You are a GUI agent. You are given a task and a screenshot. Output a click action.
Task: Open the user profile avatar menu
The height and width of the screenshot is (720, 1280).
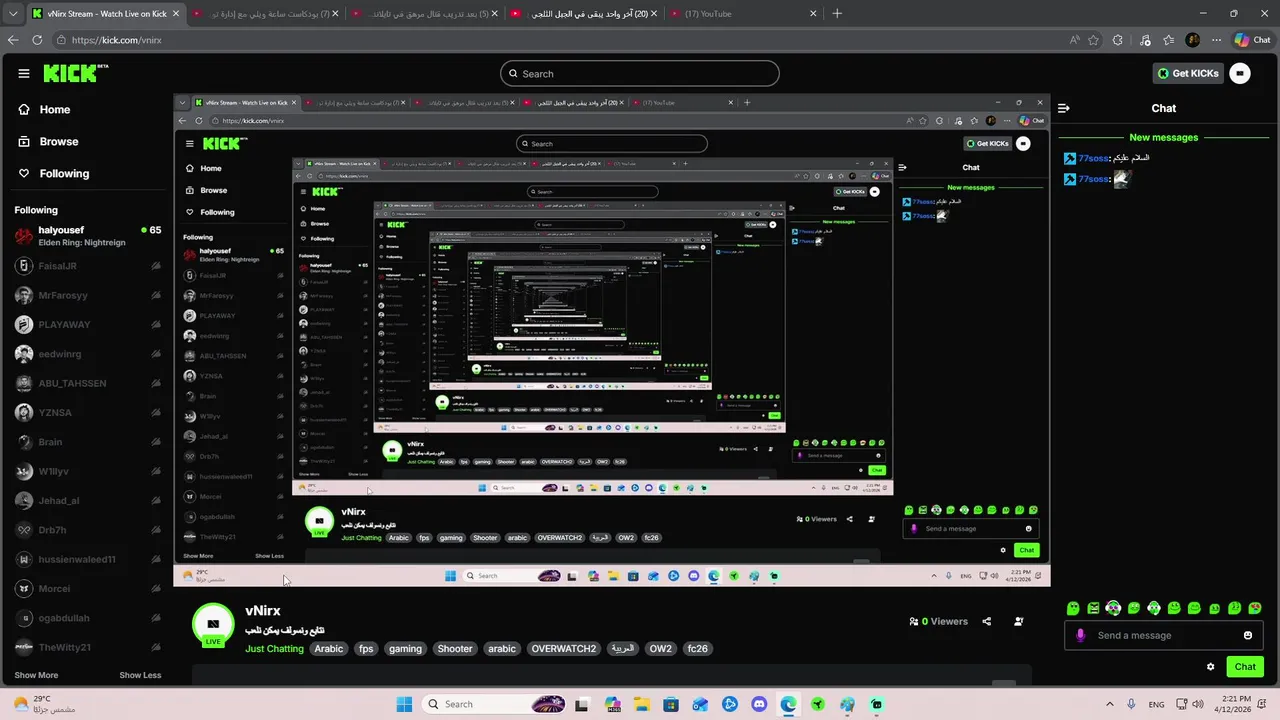coord(1240,73)
